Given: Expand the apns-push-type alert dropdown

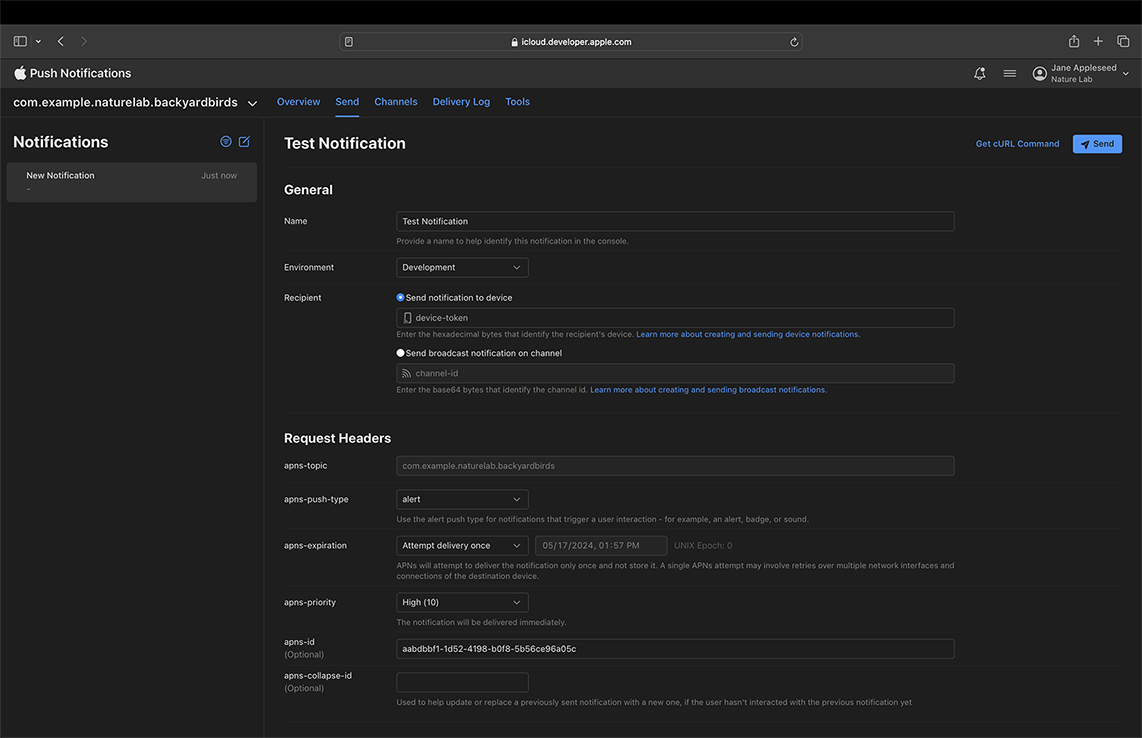Looking at the screenshot, I should 462,499.
